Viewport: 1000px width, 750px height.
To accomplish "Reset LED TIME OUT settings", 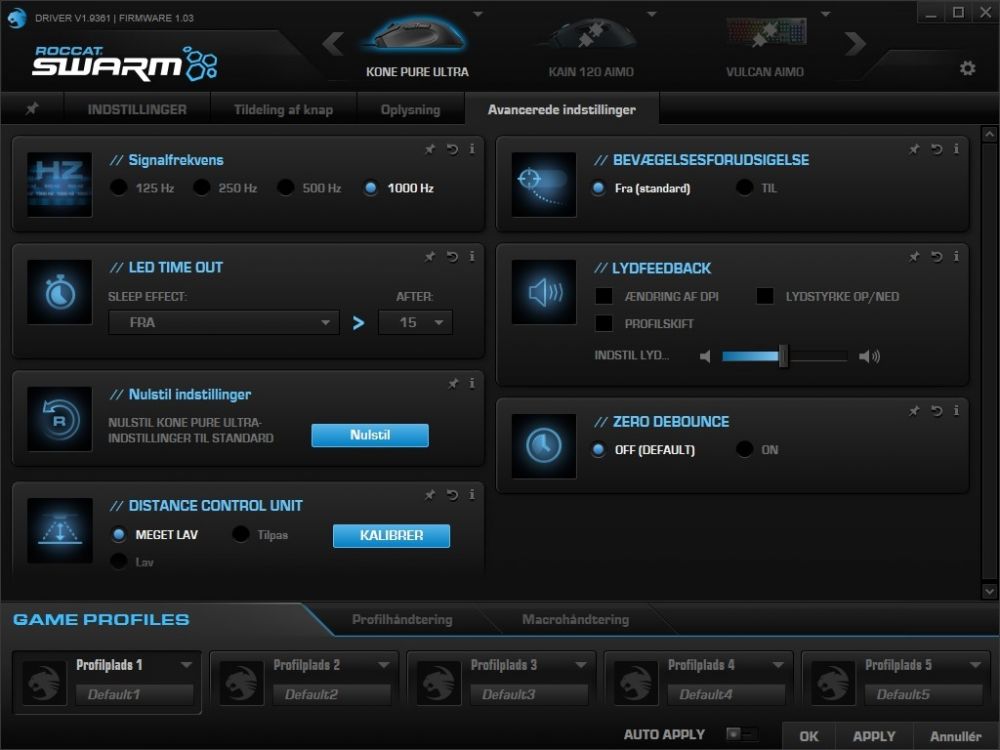I will point(452,256).
